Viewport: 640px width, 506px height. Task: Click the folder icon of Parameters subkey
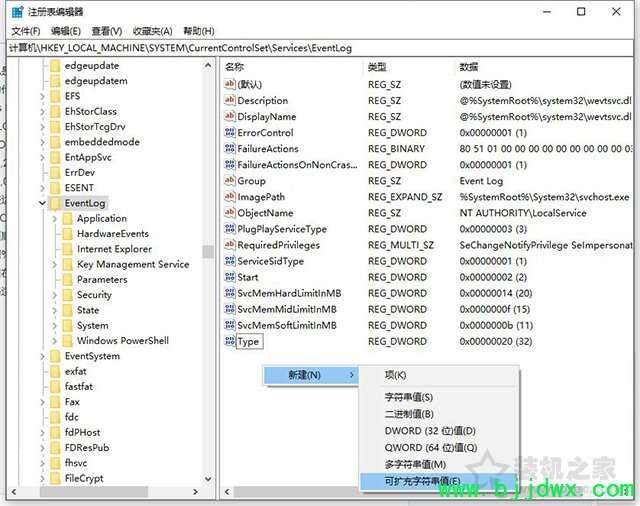coord(67,280)
